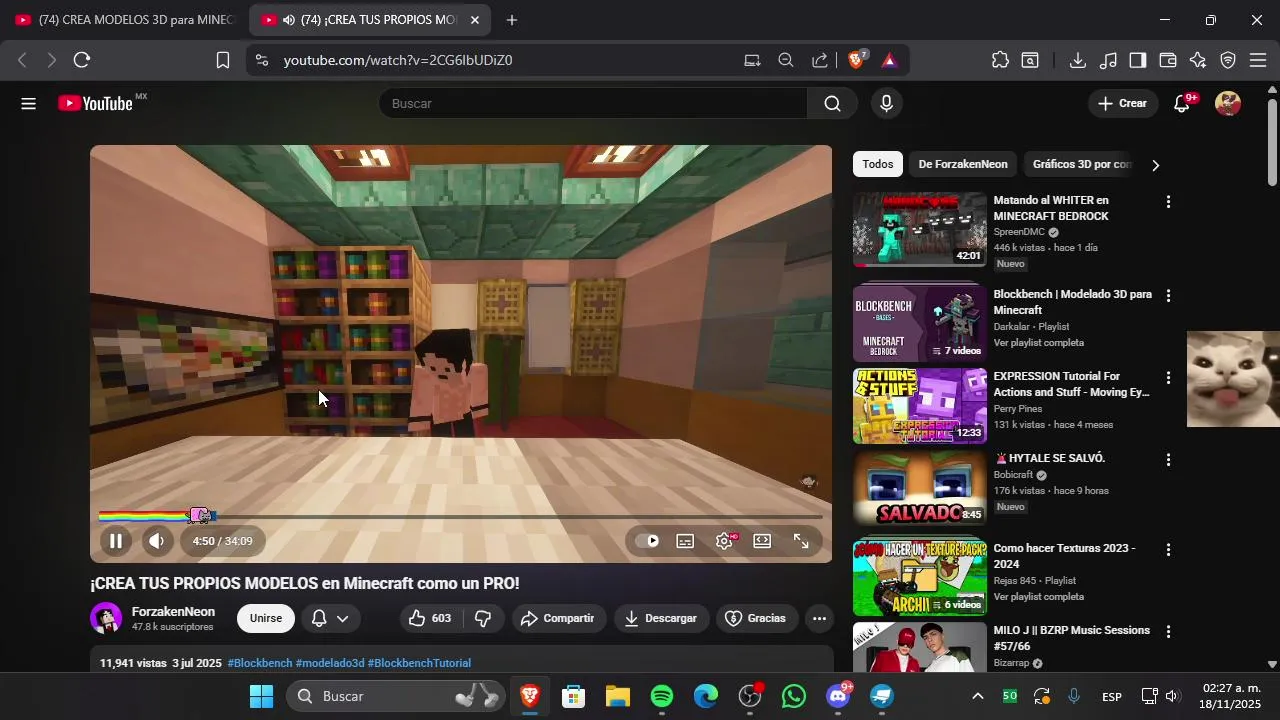The width and height of the screenshot is (1280, 720).
Task: Start voice search with microphone icon
Action: point(886,104)
